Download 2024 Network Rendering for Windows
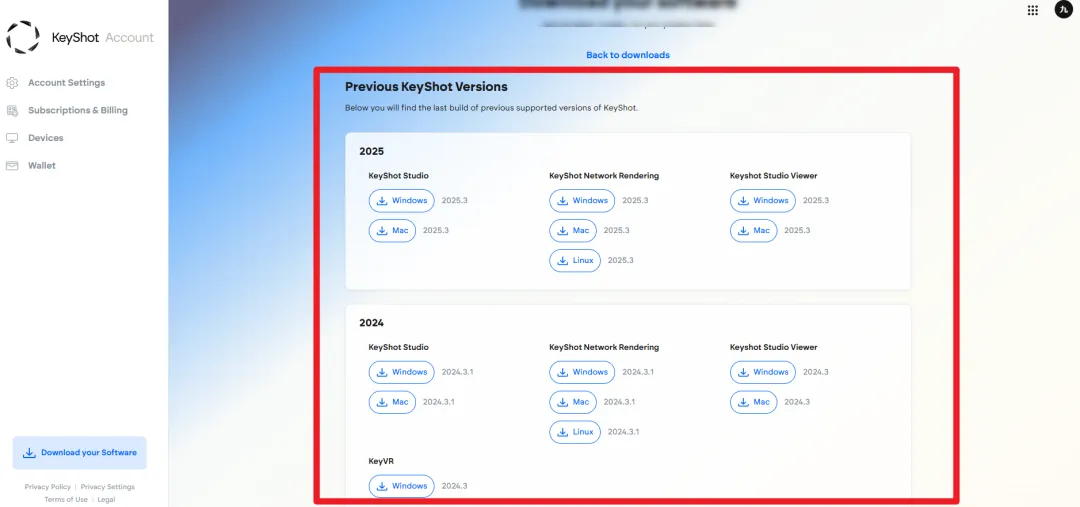The image size is (1080, 507). pos(582,372)
